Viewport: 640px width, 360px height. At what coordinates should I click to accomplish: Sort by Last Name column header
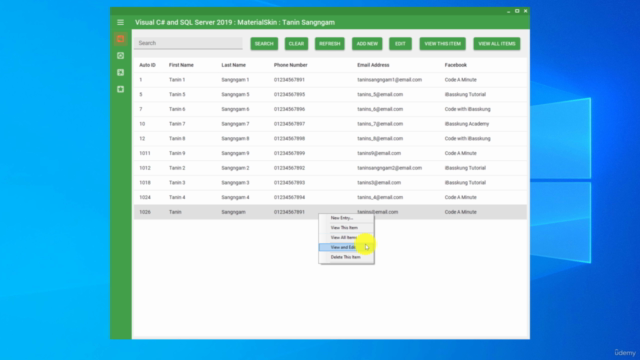233,65
